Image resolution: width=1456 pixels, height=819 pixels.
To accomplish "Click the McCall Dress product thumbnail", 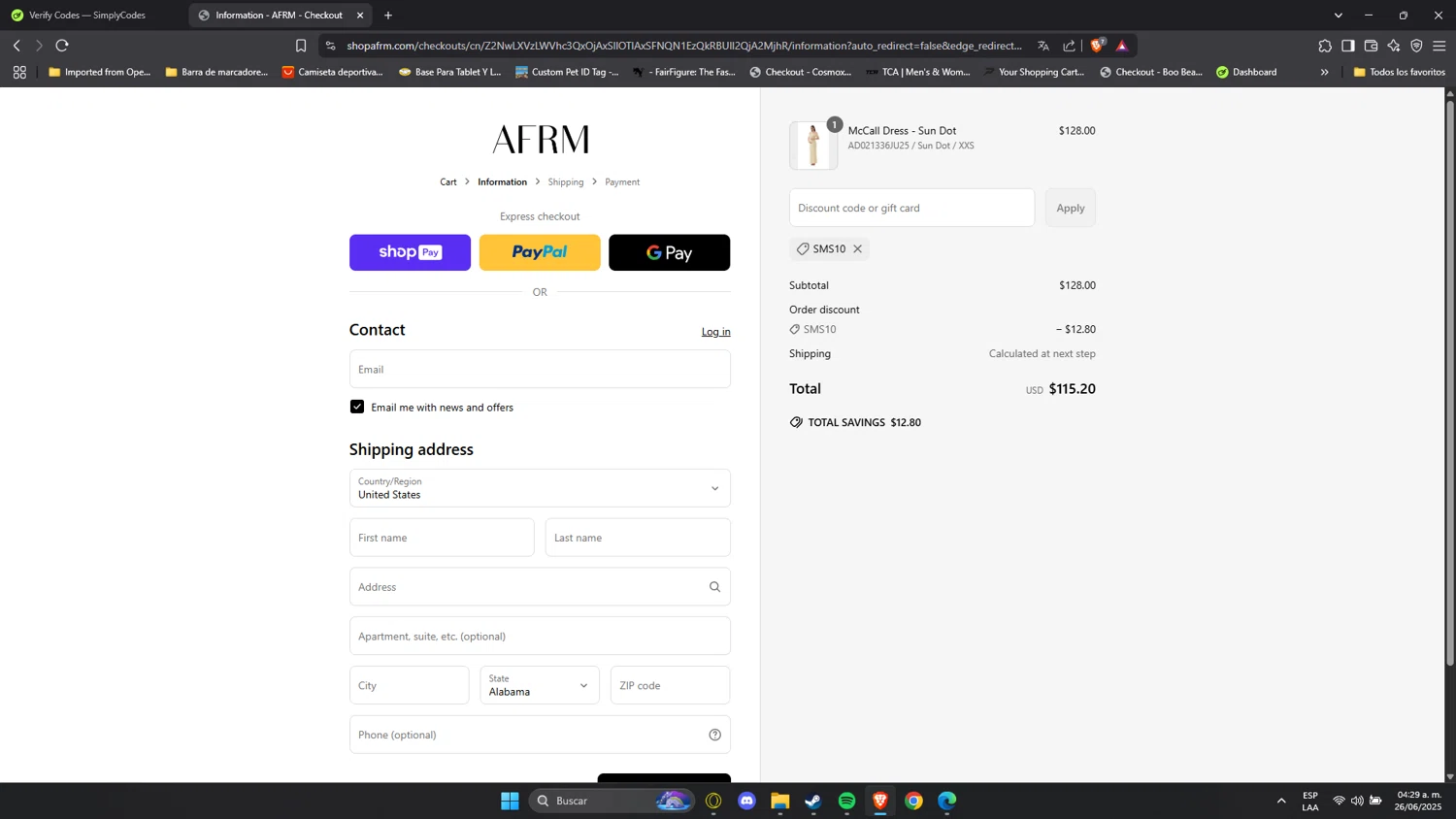I will (x=813, y=146).
